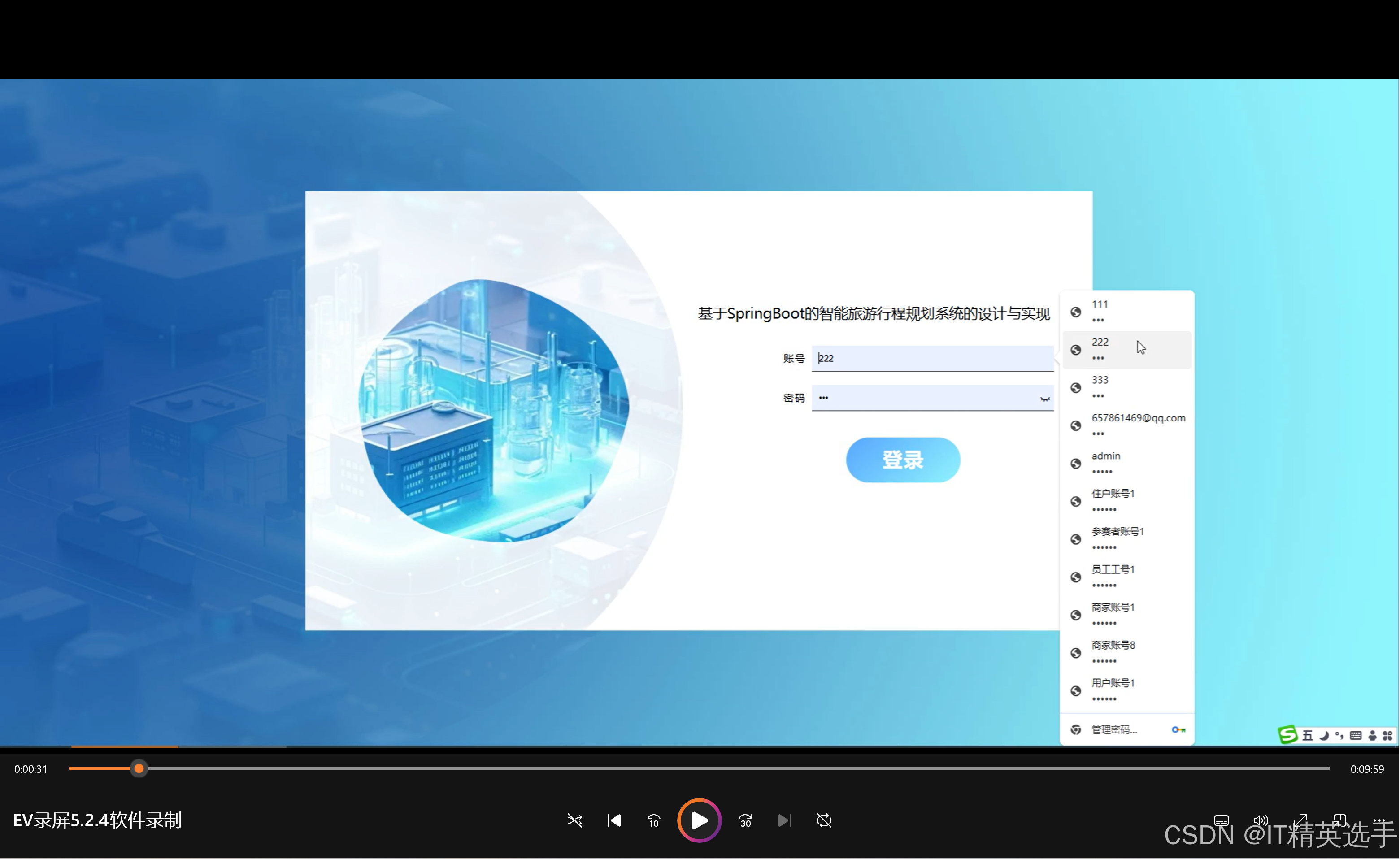This screenshot has height=859, width=1400.
Task: Select saved account 用户账号1
Action: [1127, 690]
